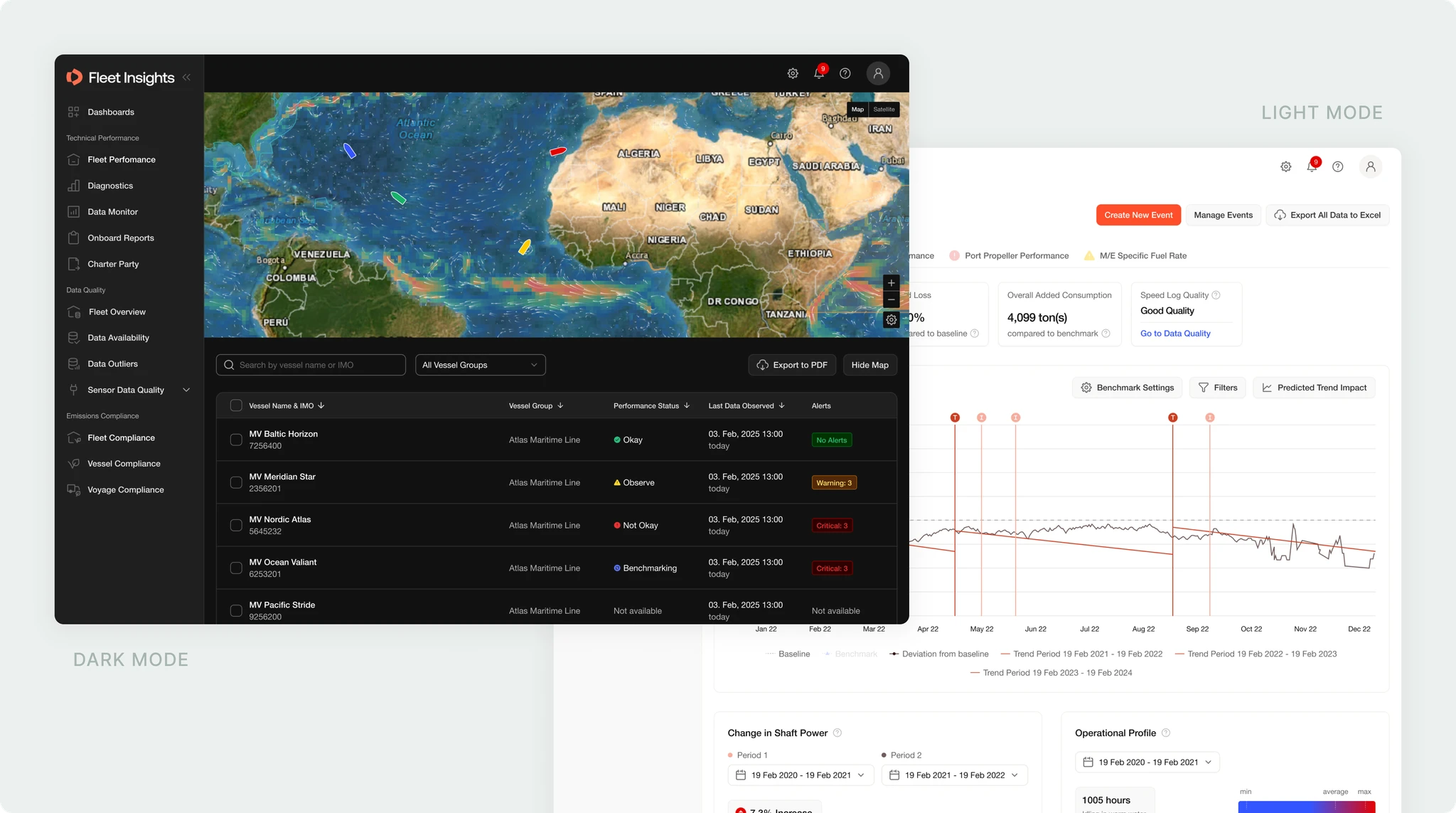The height and width of the screenshot is (813, 1456).
Task: Open the All Vessel Groups dropdown
Action: click(x=481, y=365)
